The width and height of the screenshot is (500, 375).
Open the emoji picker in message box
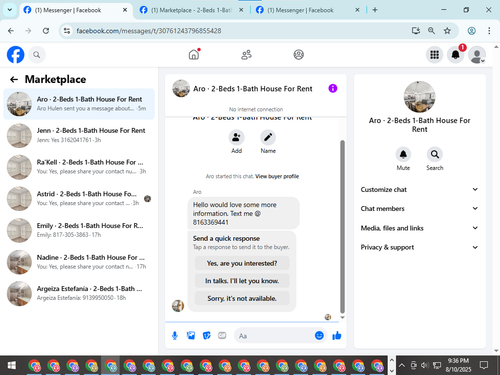pos(319,335)
